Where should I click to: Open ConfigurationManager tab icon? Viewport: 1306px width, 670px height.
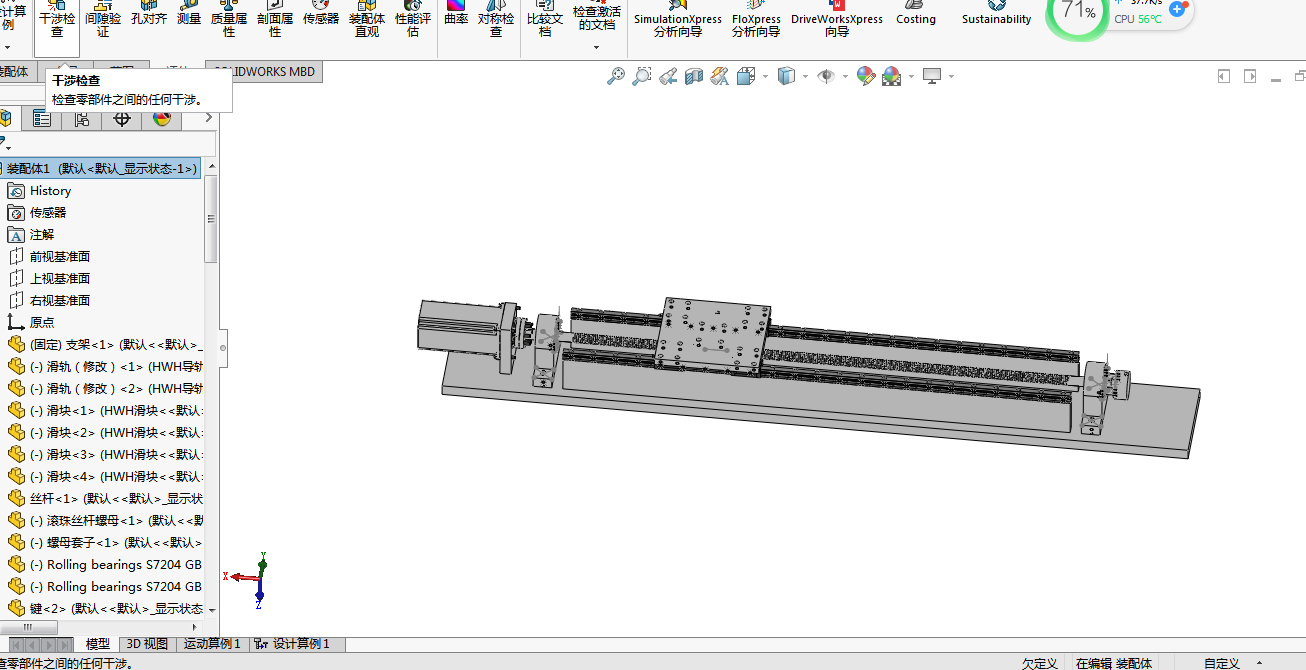coord(82,119)
